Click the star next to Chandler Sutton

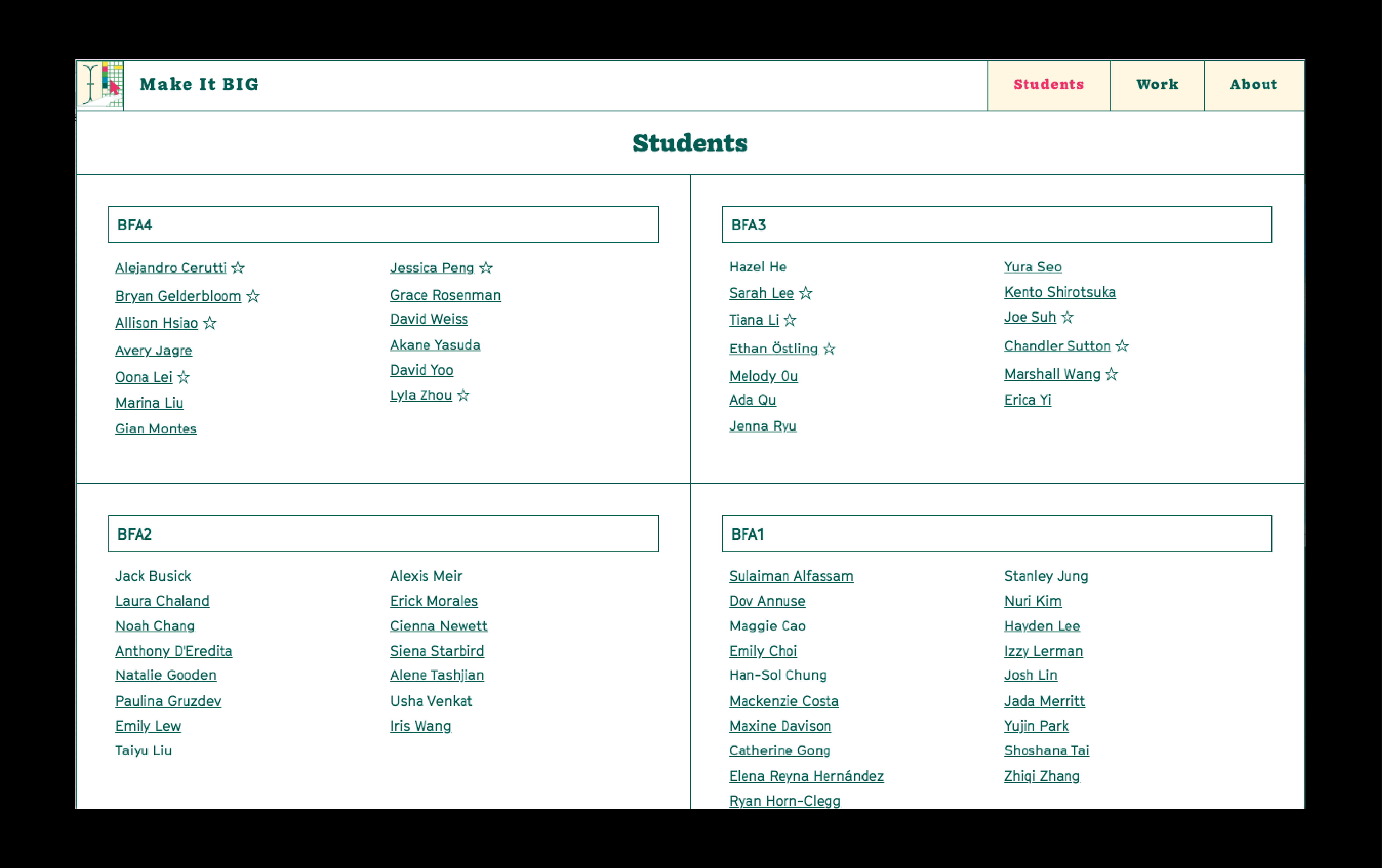coord(1123,346)
